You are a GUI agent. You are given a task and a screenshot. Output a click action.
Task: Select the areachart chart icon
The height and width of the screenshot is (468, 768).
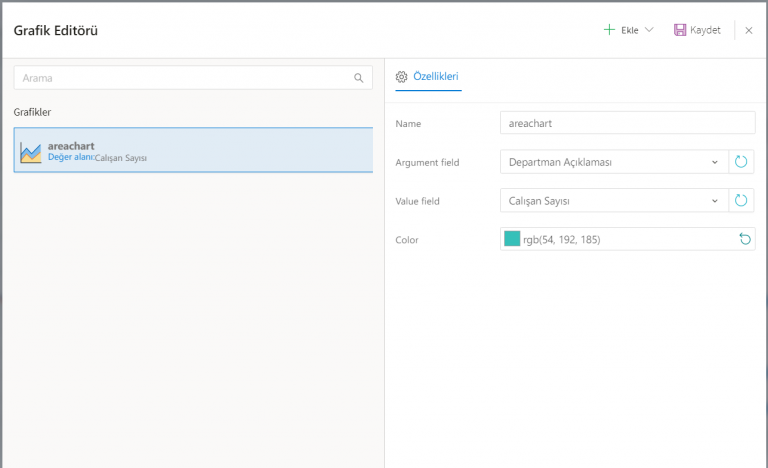30,152
